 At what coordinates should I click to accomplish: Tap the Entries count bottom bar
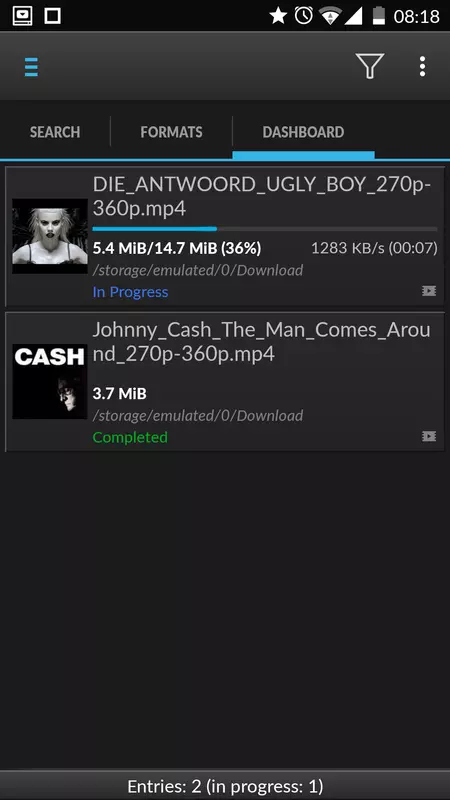[x=225, y=786]
